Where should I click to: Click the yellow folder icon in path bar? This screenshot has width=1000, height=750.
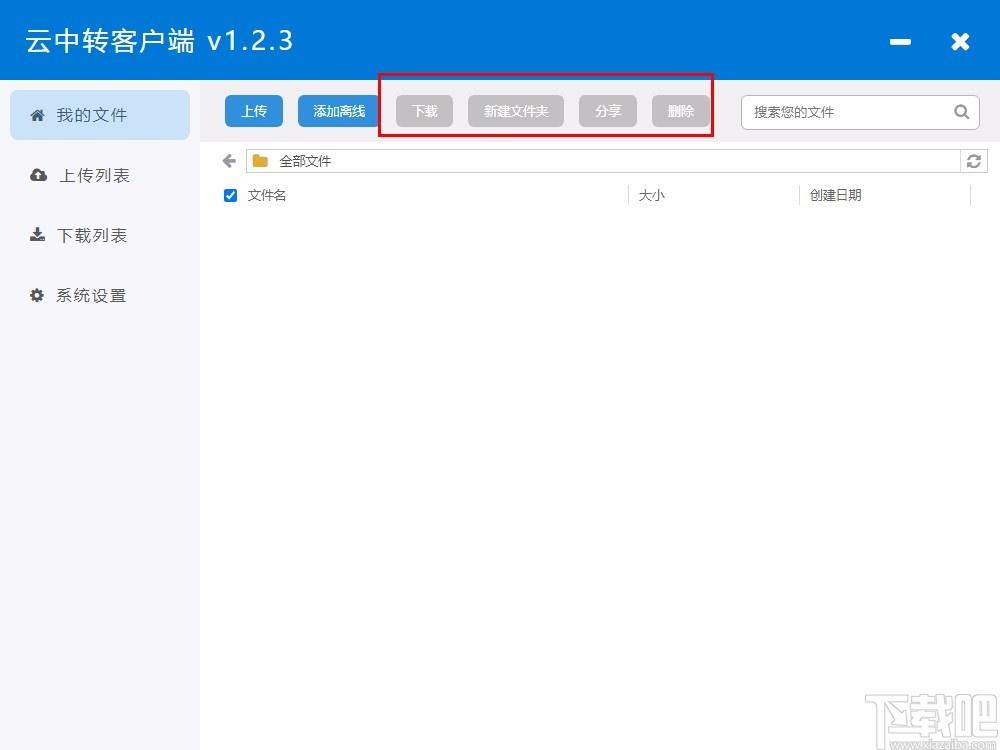coord(260,161)
